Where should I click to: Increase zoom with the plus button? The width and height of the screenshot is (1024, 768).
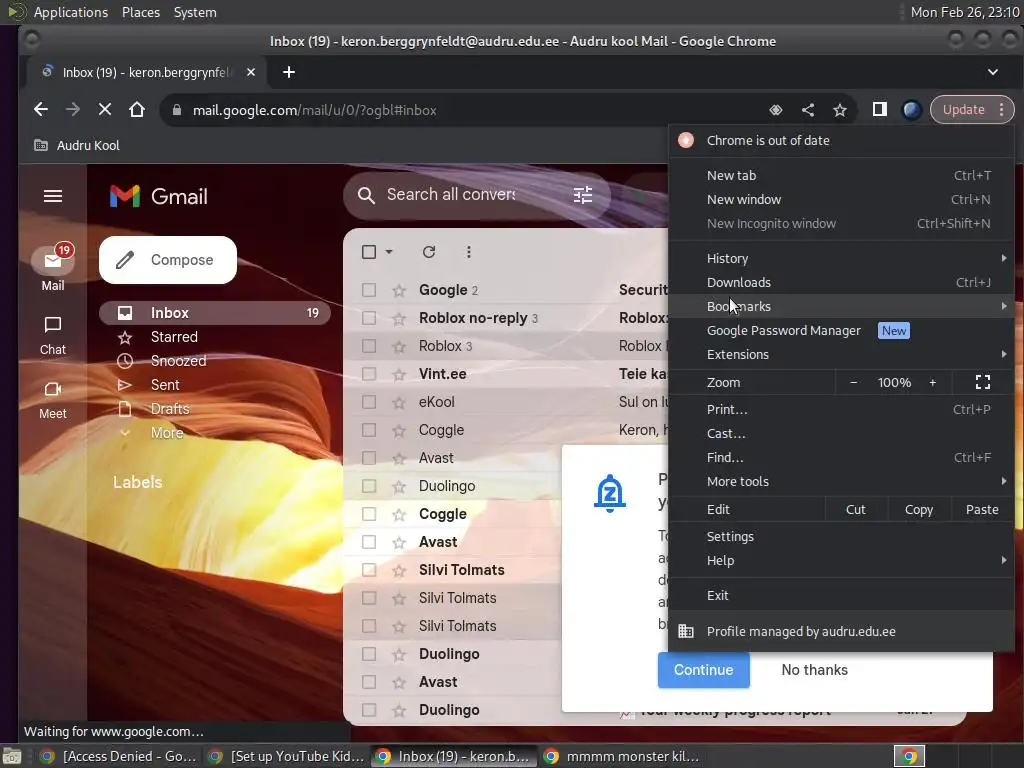[933, 382]
